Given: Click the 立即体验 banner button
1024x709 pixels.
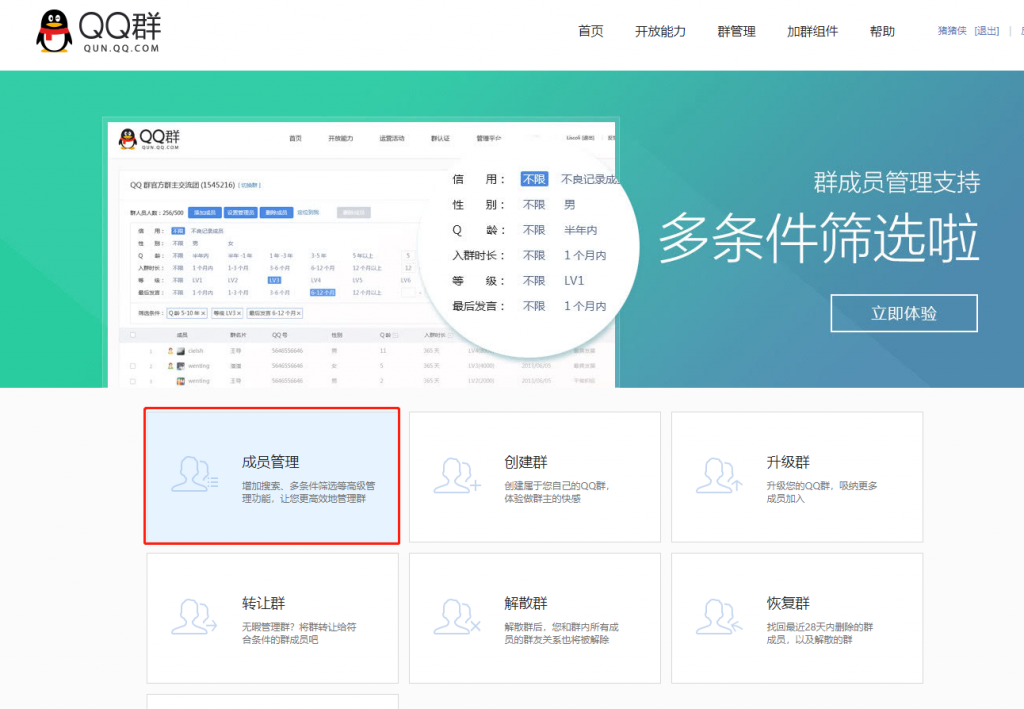Looking at the screenshot, I should coord(904,313).
